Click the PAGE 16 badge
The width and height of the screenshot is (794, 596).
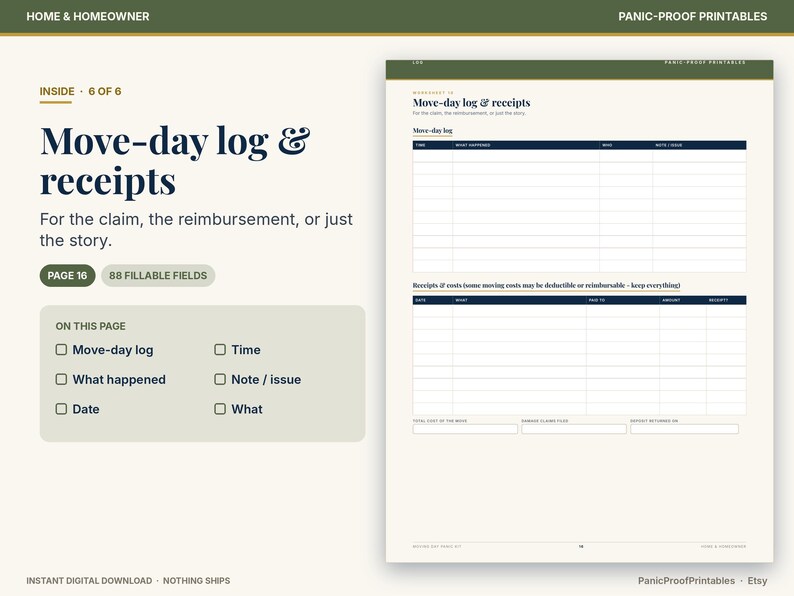pos(67,275)
